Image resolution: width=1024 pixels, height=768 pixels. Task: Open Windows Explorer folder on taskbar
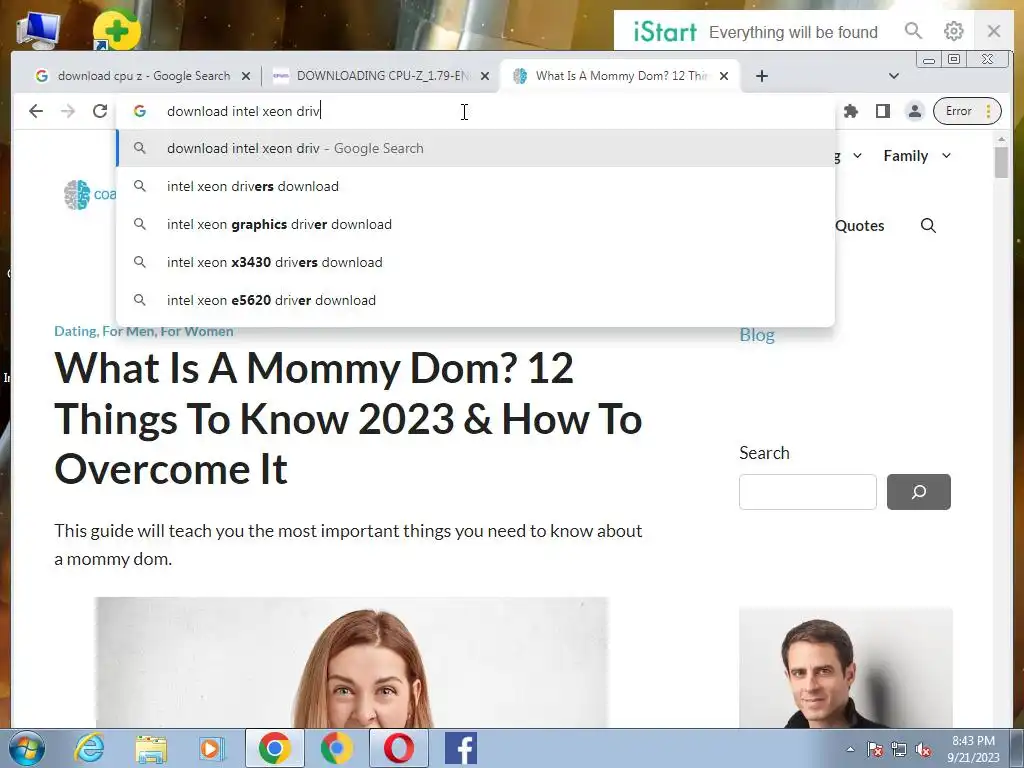(x=151, y=748)
